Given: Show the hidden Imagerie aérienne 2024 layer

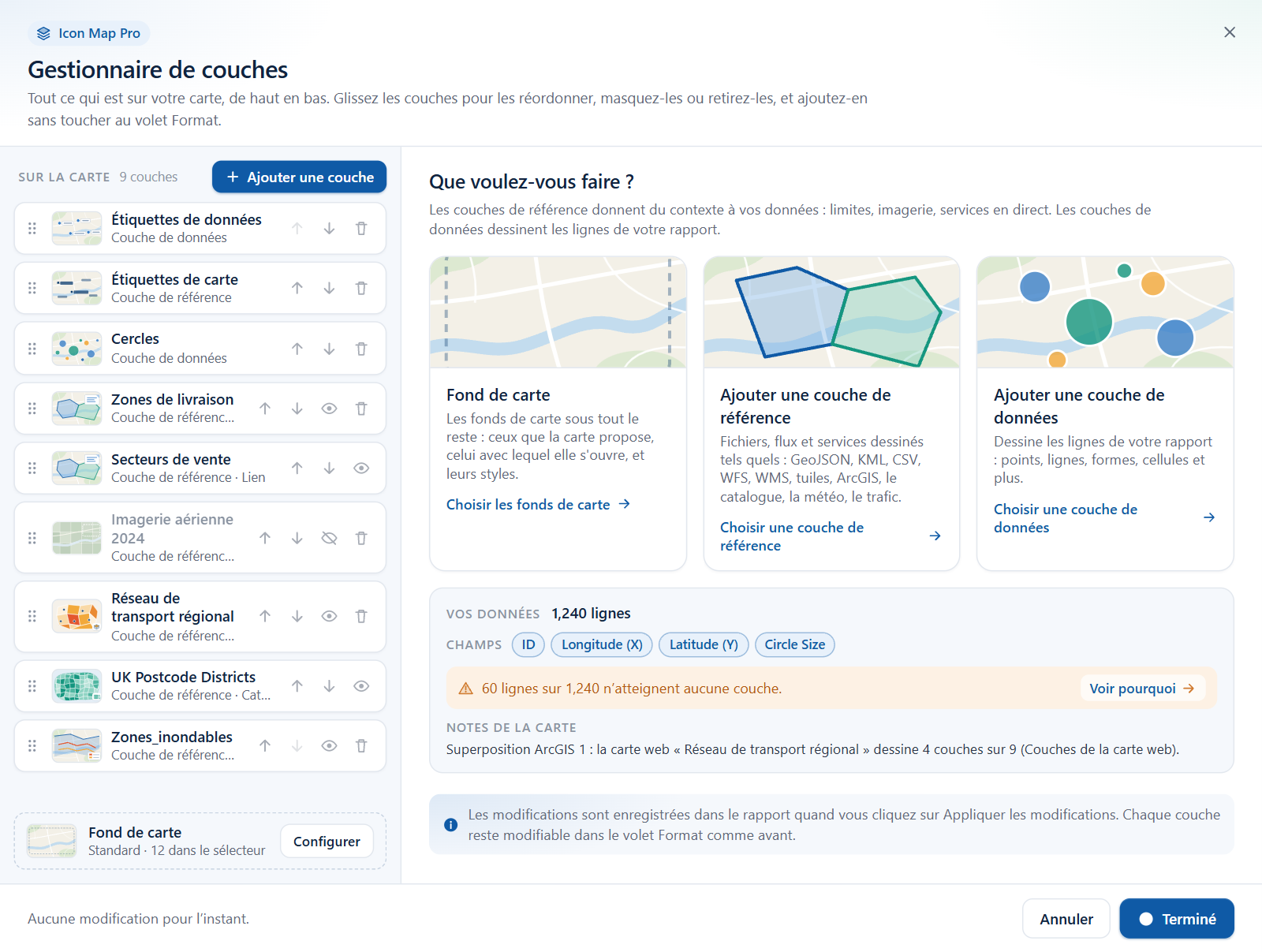Looking at the screenshot, I should (x=329, y=538).
